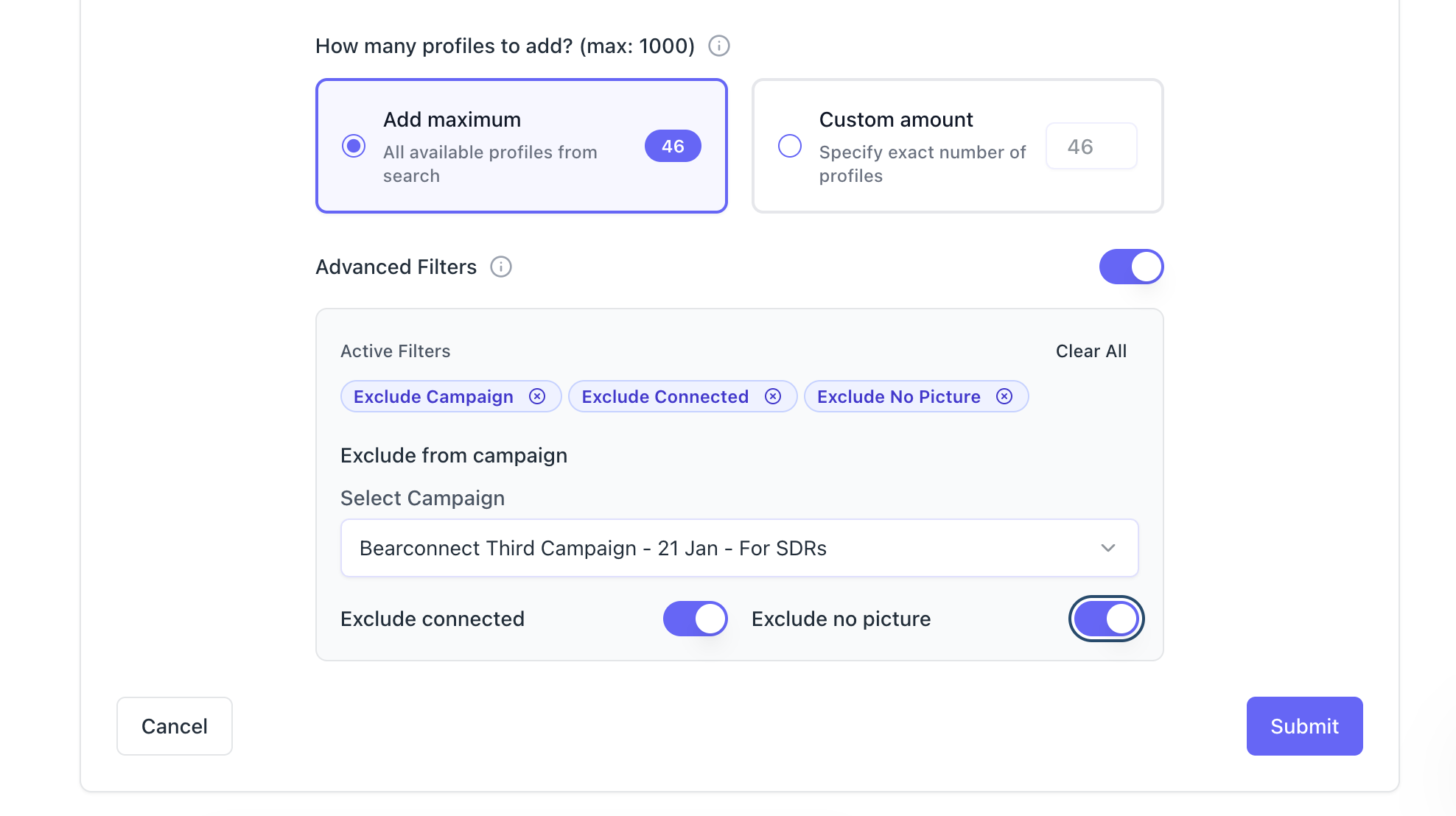Remove the Exclude Campaign filter chip

(537, 396)
